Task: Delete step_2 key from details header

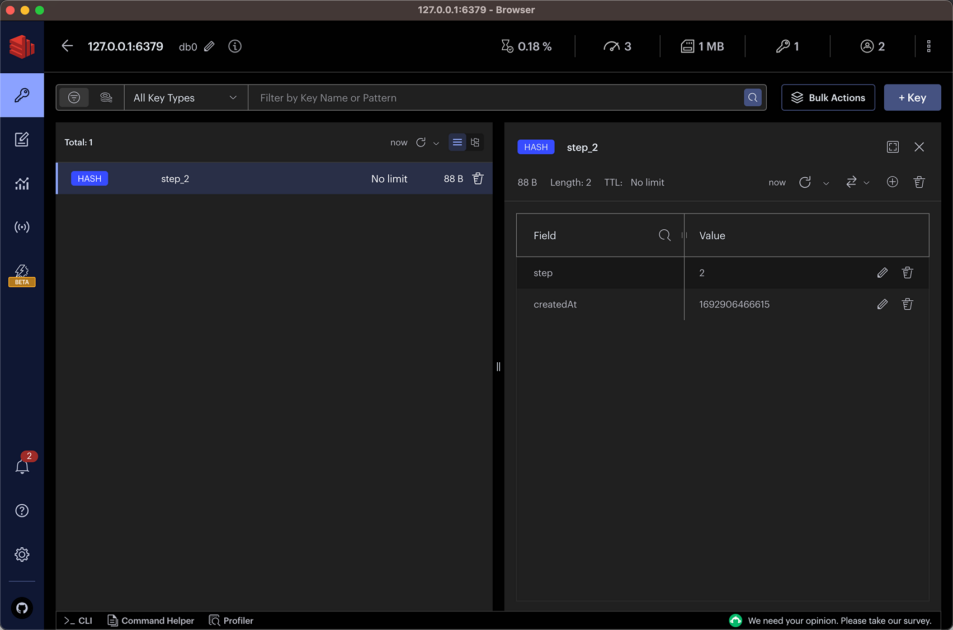Action: coord(919,182)
